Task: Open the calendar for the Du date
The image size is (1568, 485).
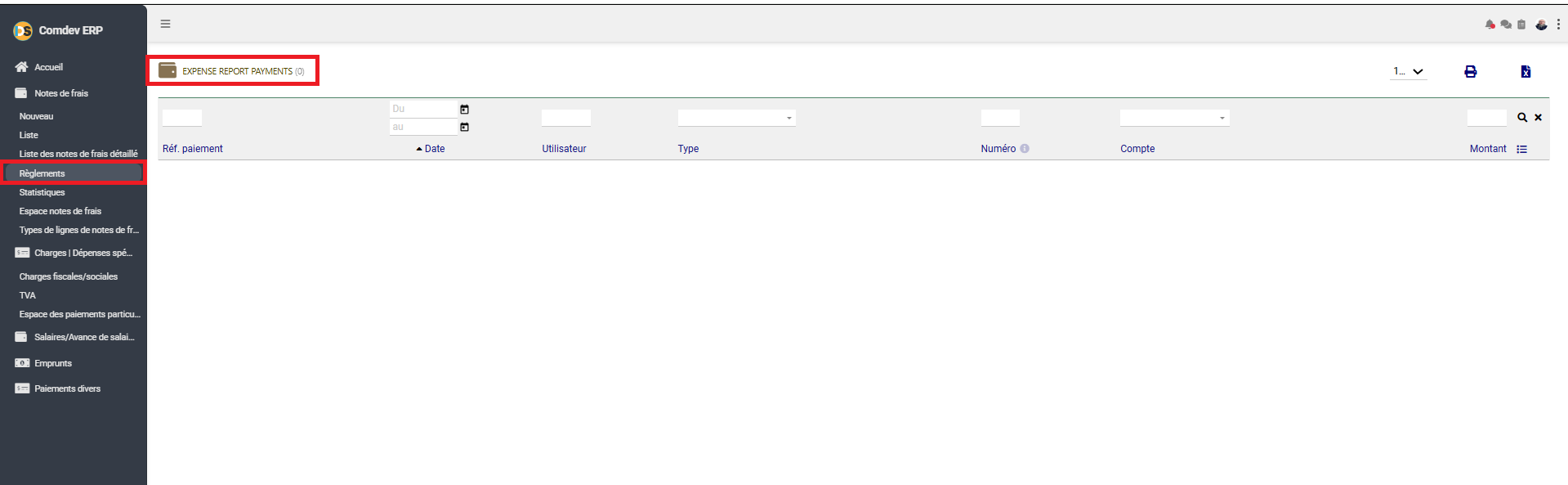Action: tap(464, 109)
